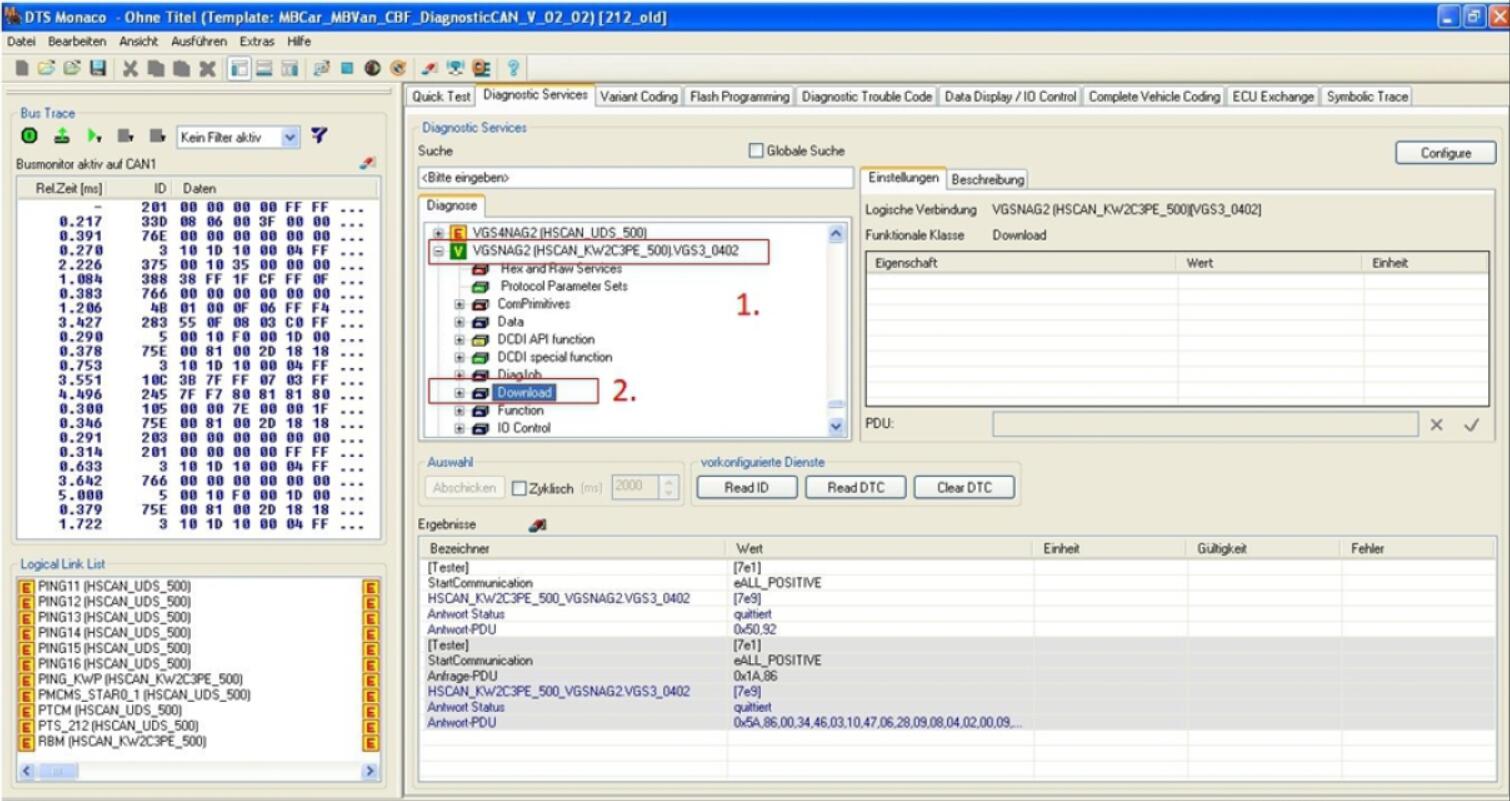Click the X cancel icon beside PDU field
1510x801 pixels.
1437,425
